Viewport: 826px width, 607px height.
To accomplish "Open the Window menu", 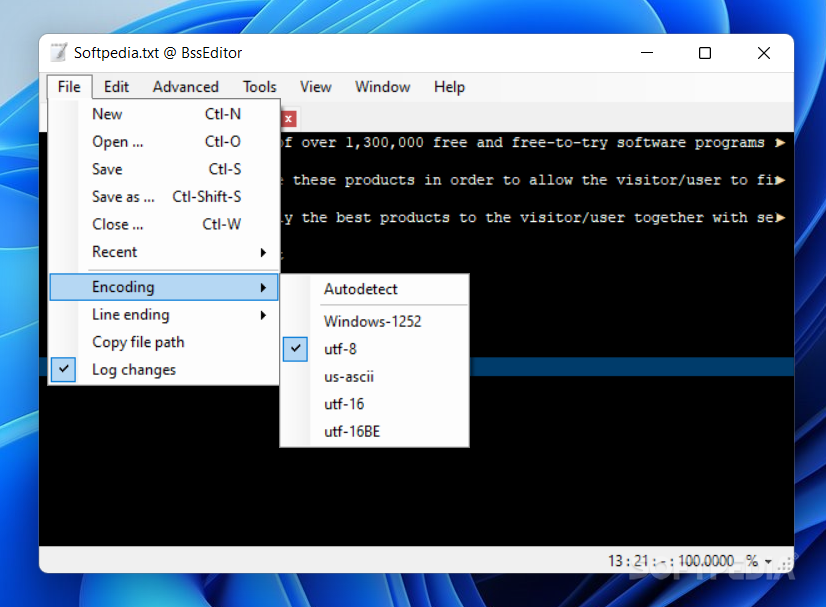I will point(382,87).
